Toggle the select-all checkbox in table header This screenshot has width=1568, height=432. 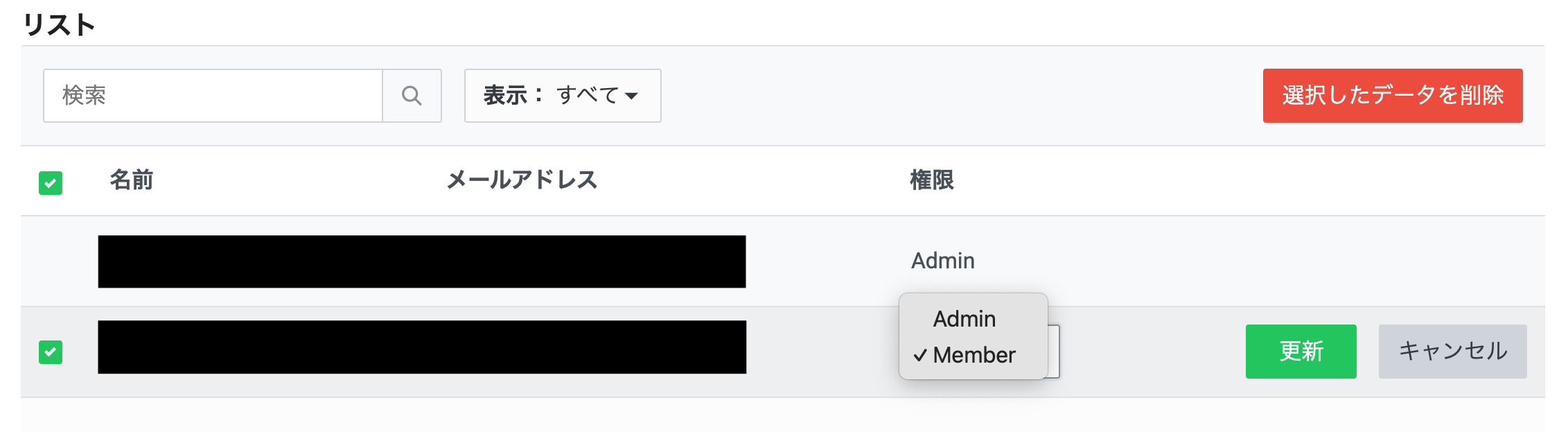[51, 183]
